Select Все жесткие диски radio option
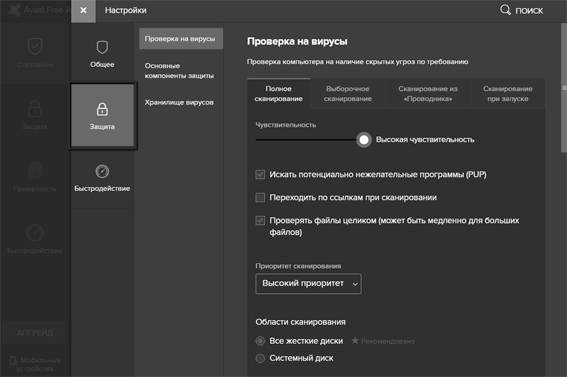This screenshot has width=567, height=377. pos(260,341)
